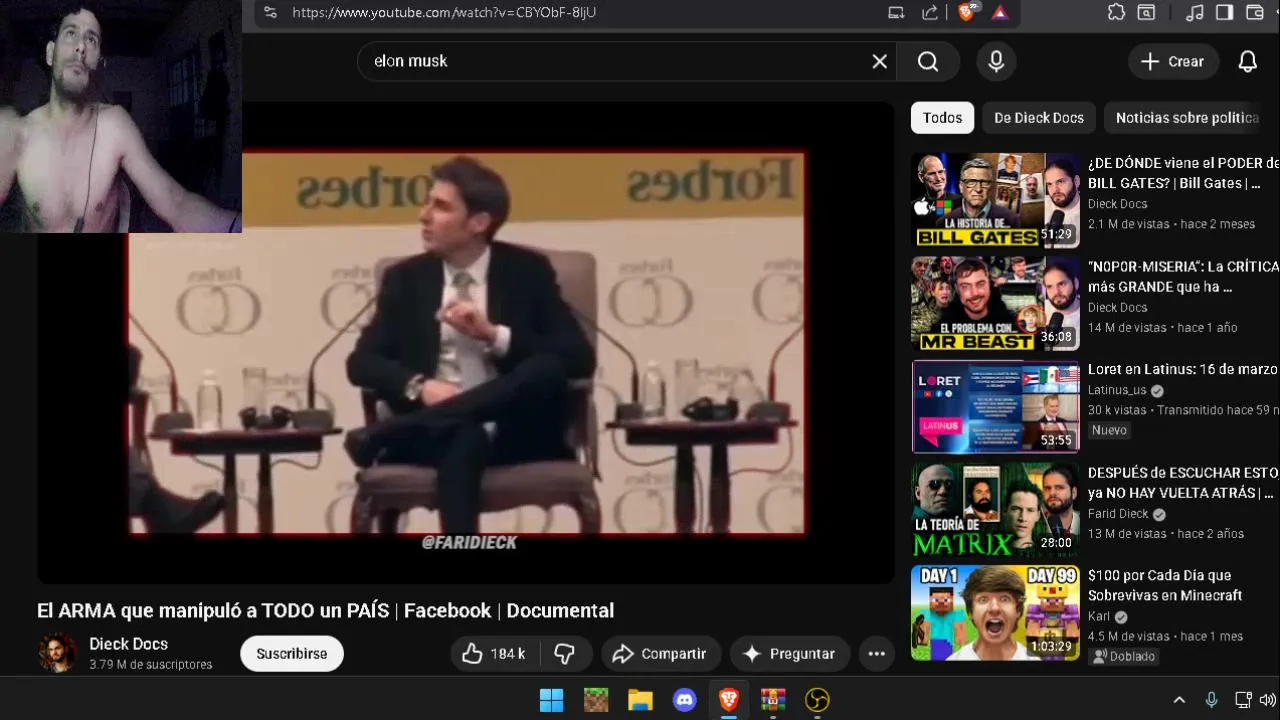Open the Teoría de Matrix video thumbnail
The height and width of the screenshot is (720, 1280).
[x=996, y=510]
